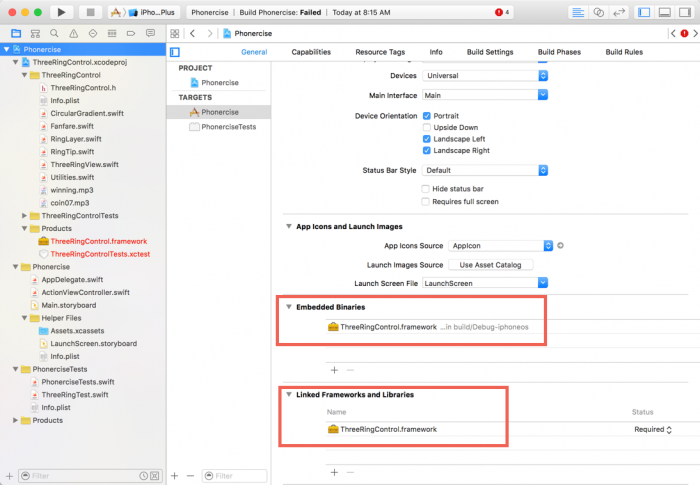The image size is (700, 485).
Task: Open the Test navigator
Action: point(93,33)
